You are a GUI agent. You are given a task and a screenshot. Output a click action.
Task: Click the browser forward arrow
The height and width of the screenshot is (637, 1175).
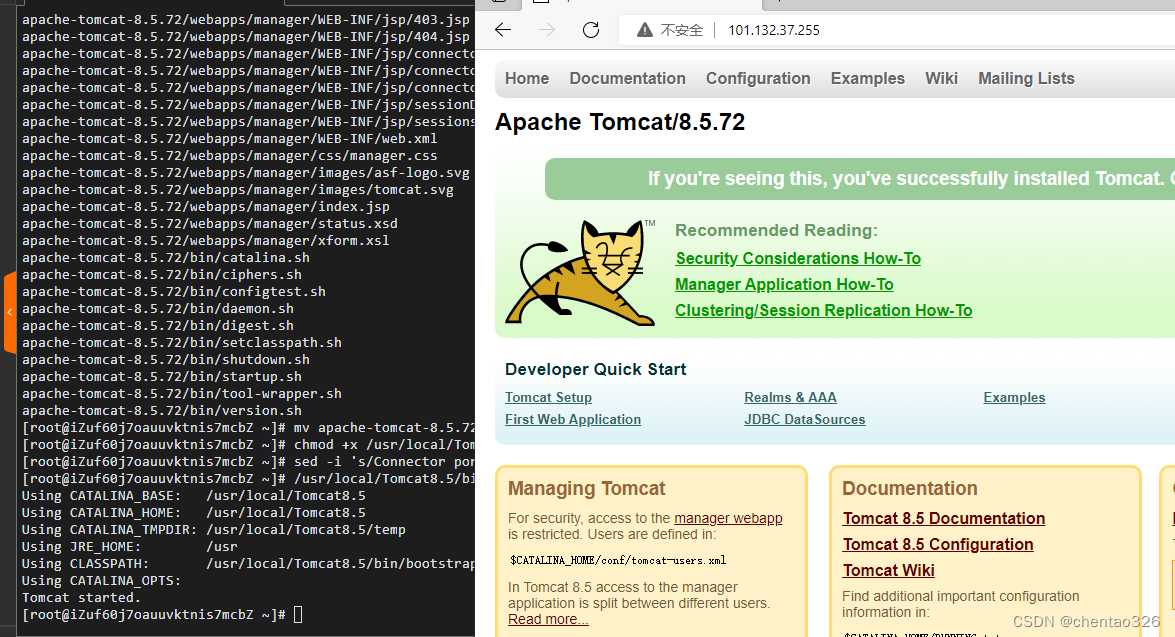[547, 30]
